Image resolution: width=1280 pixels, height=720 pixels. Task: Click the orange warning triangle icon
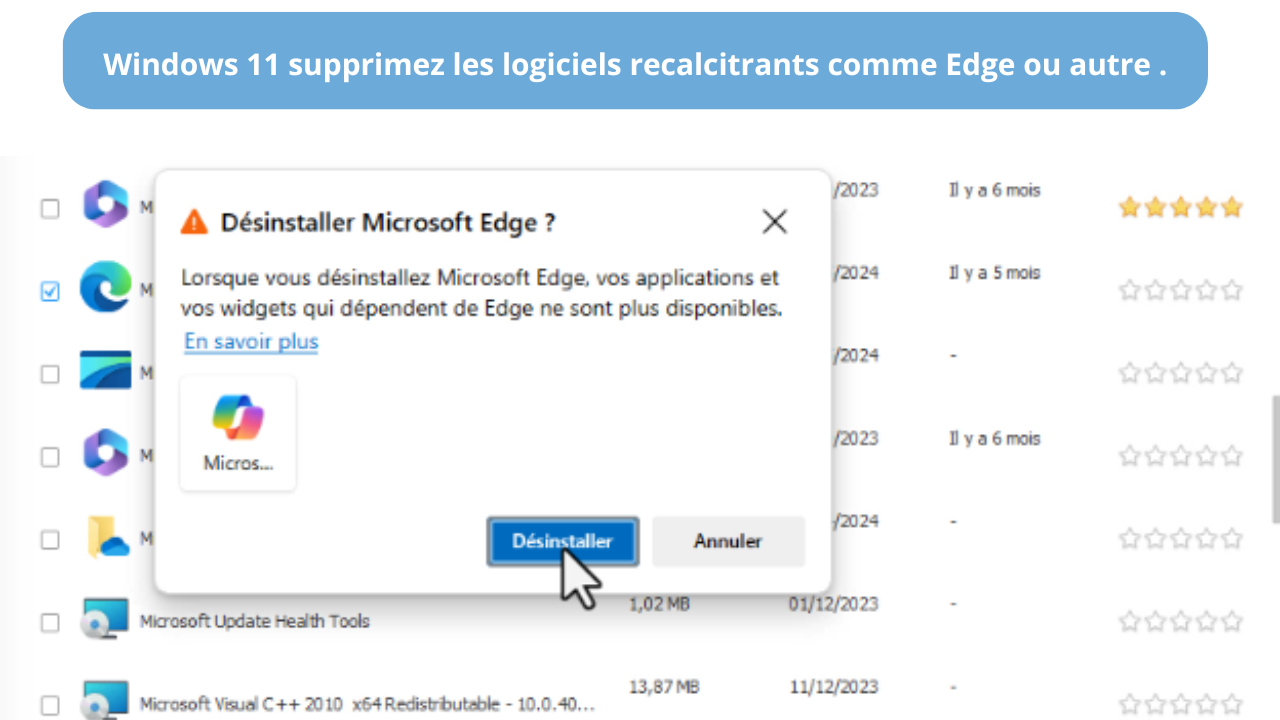194,222
